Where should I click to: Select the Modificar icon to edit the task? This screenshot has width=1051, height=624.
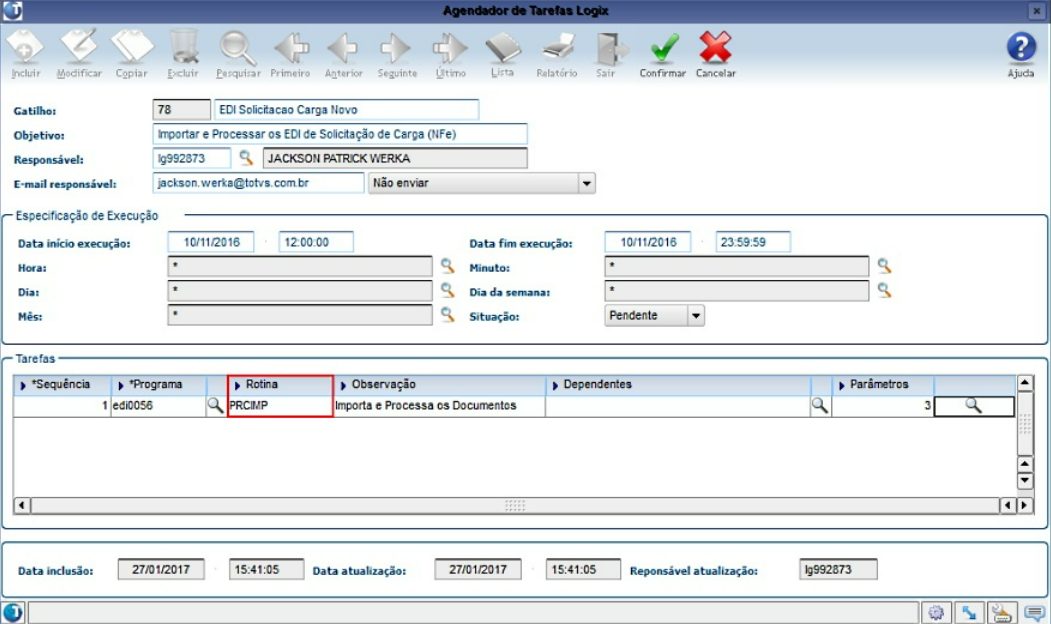point(78,50)
